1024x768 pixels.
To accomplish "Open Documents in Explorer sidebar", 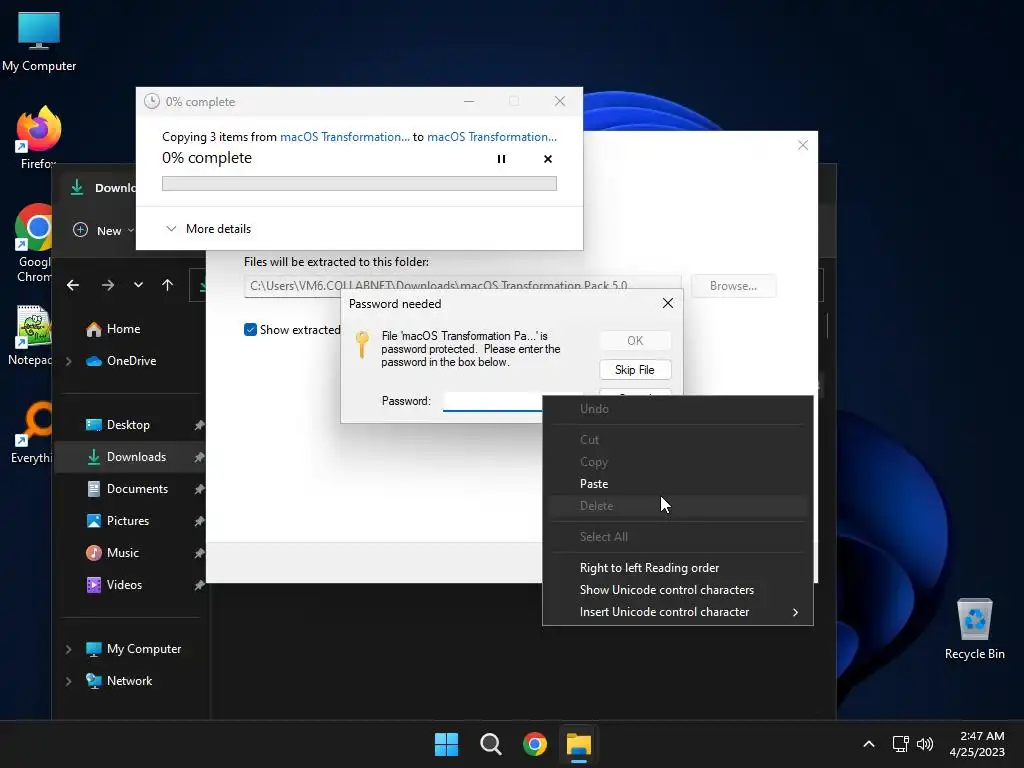I will [127, 488].
